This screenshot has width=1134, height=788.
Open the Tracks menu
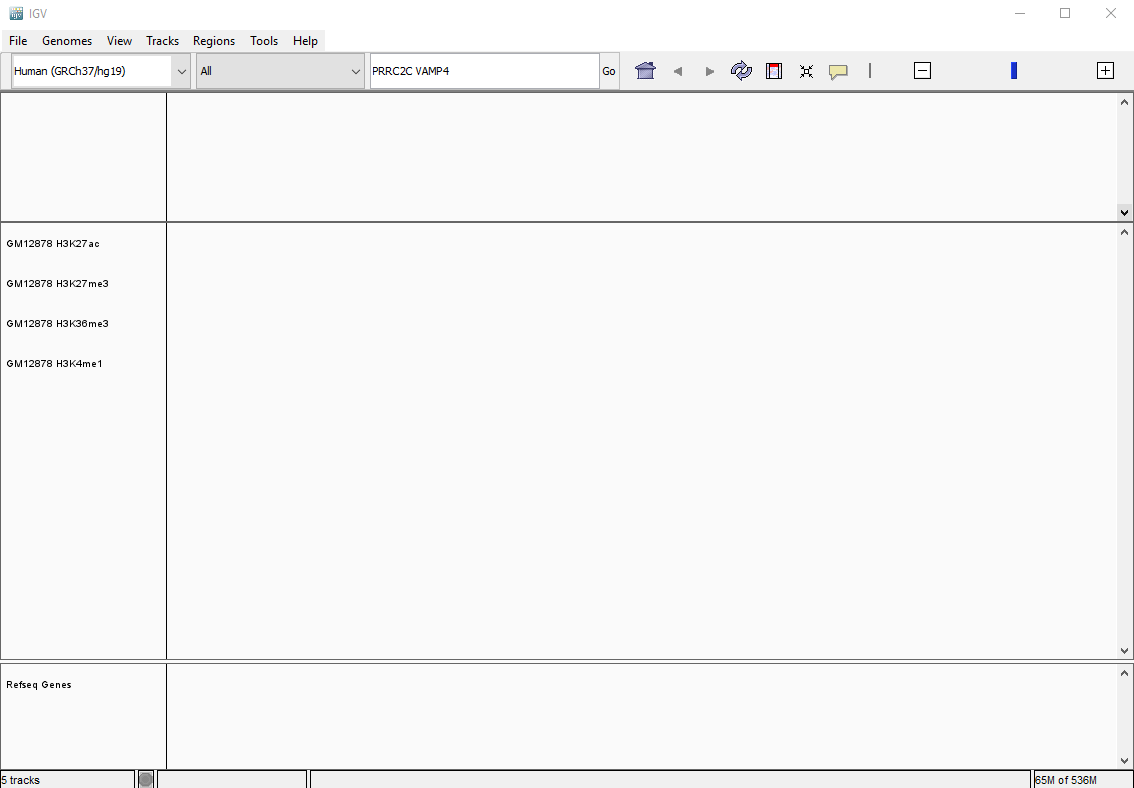point(162,40)
